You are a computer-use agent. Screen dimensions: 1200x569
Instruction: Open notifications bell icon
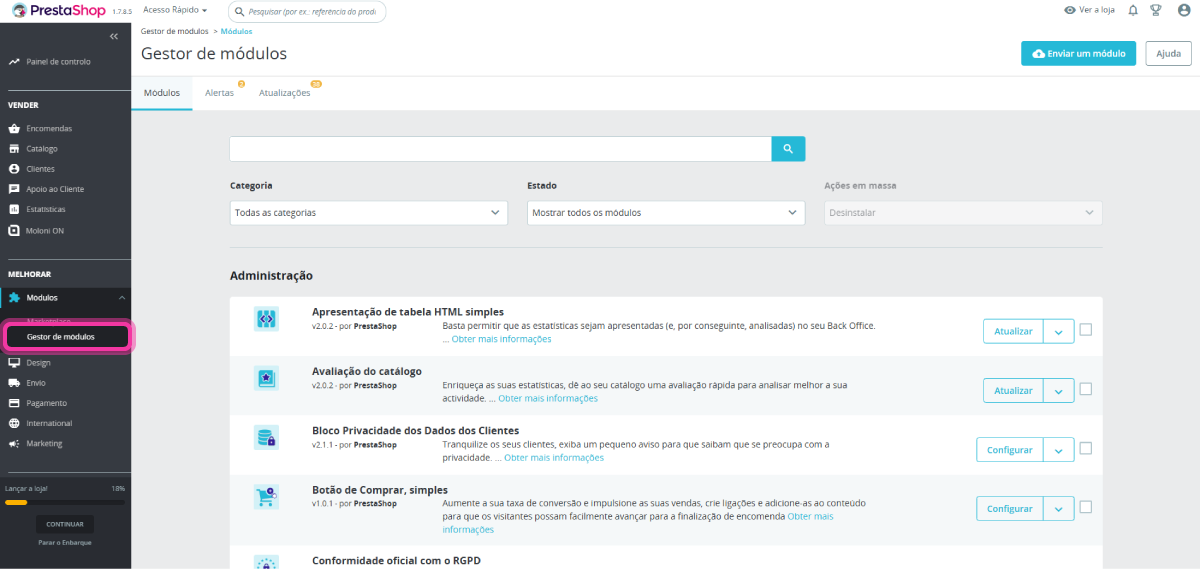point(1133,10)
